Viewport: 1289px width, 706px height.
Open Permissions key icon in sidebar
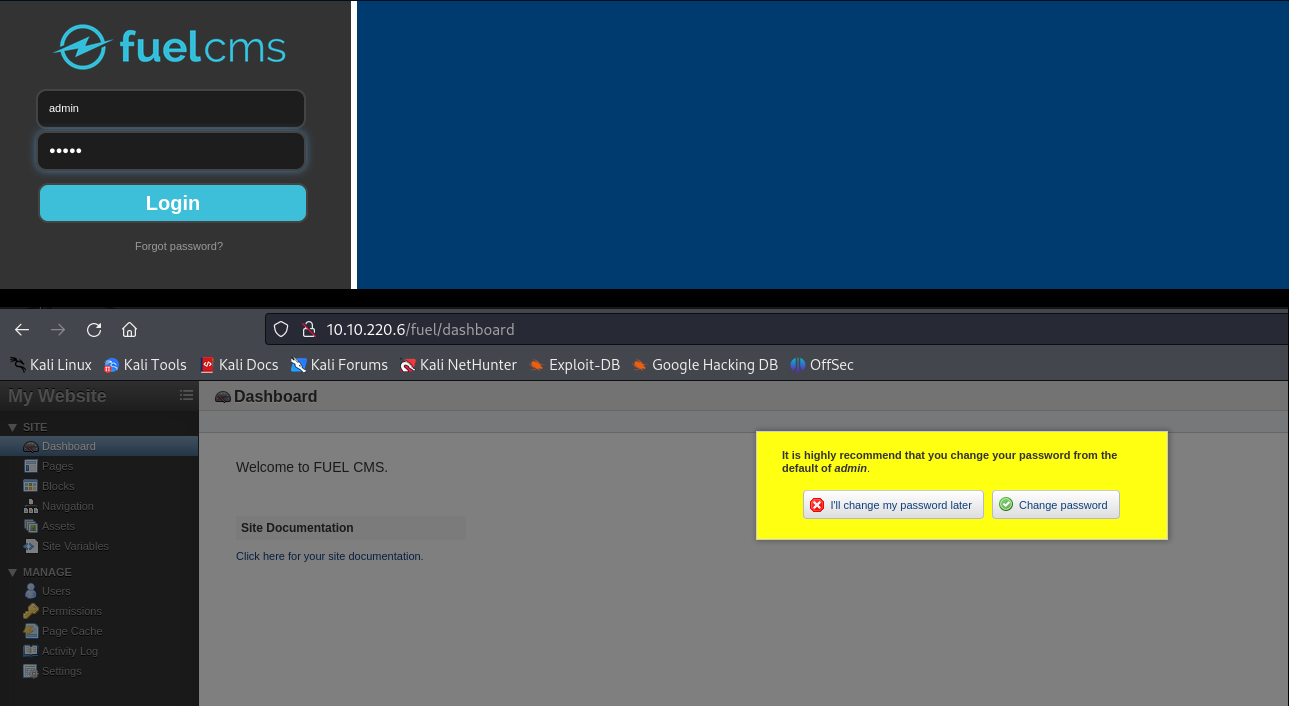click(30, 611)
